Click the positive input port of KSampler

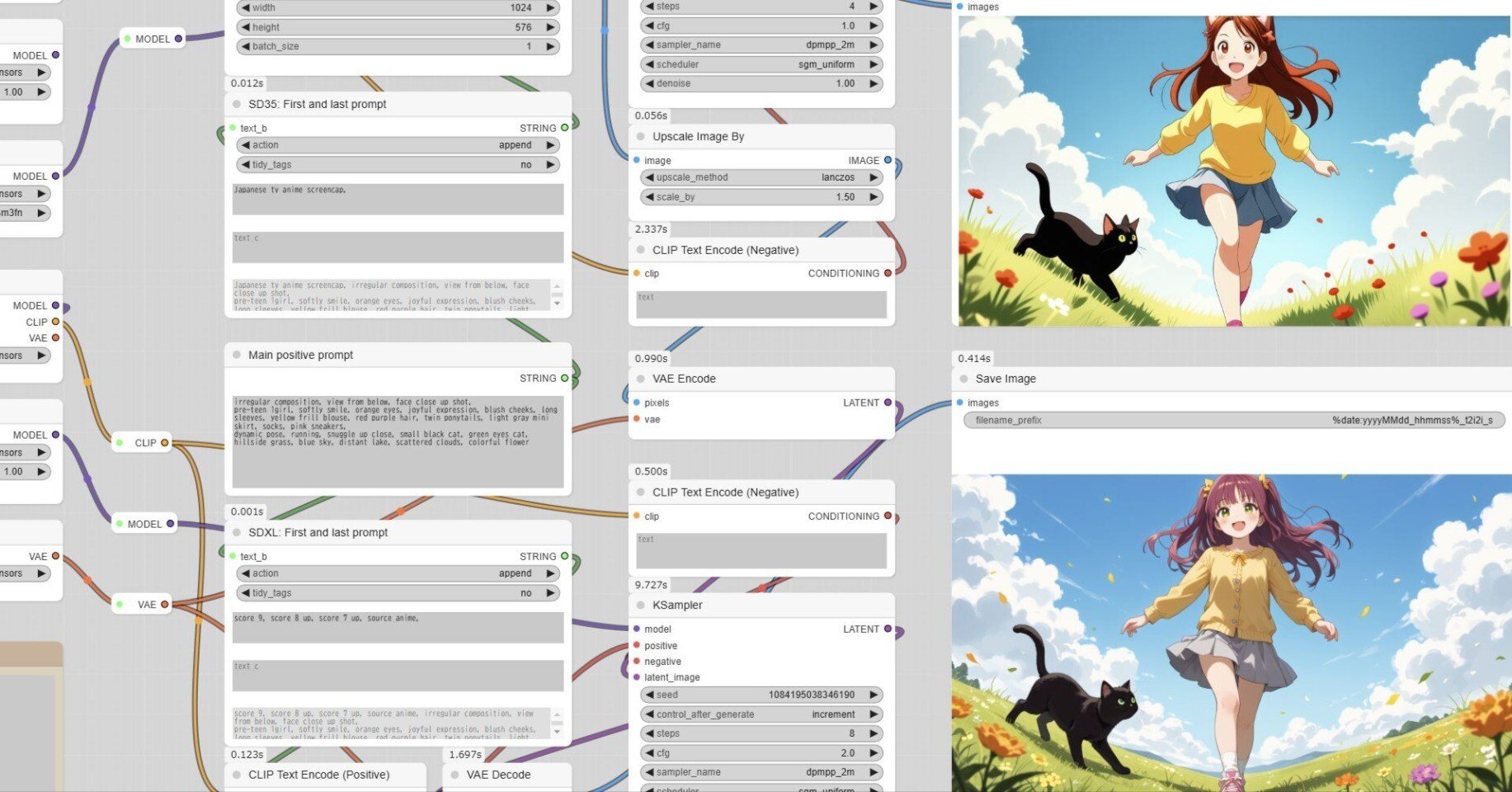(x=636, y=646)
